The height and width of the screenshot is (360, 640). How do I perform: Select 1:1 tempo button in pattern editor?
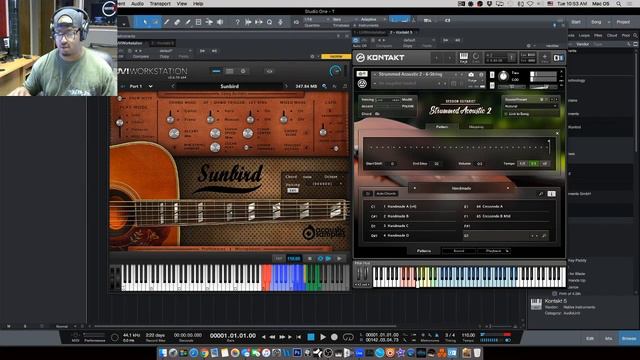[533, 163]
